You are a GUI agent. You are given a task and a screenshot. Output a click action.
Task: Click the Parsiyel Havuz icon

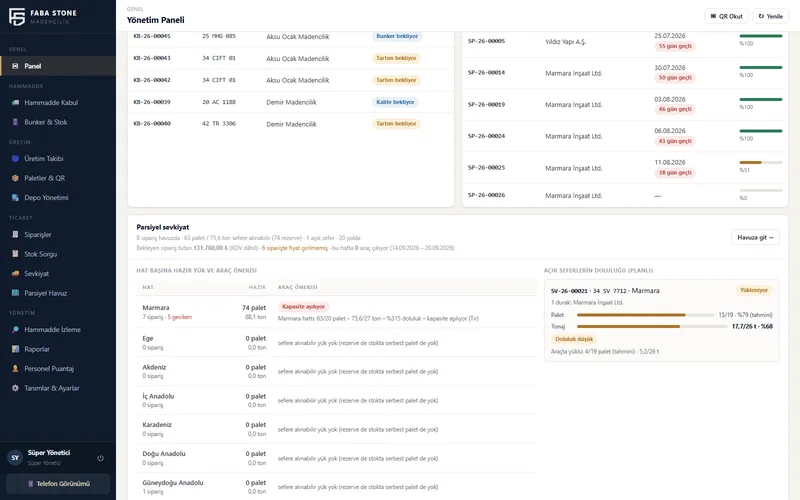15,293
